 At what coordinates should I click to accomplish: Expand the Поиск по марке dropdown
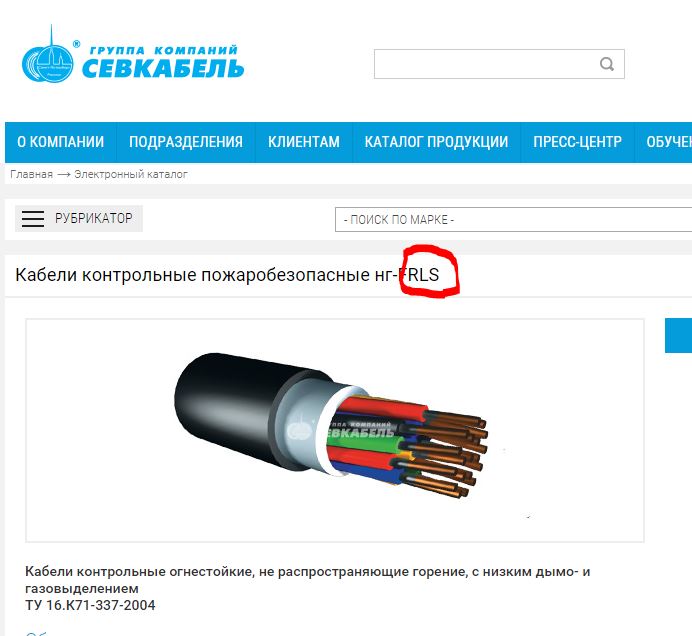click(513, 219)
